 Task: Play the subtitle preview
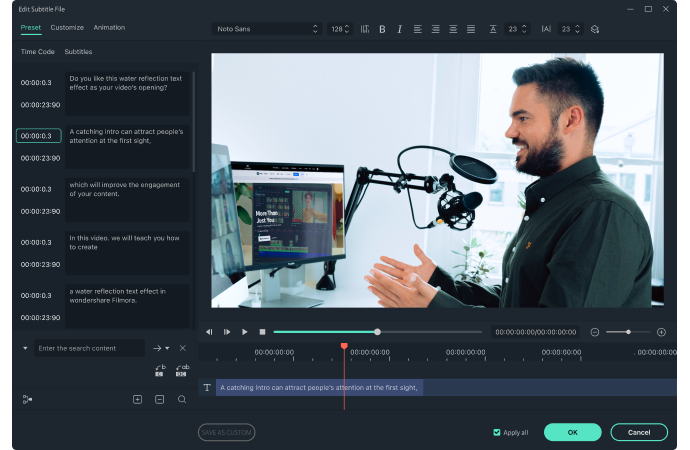pos(245,332)
